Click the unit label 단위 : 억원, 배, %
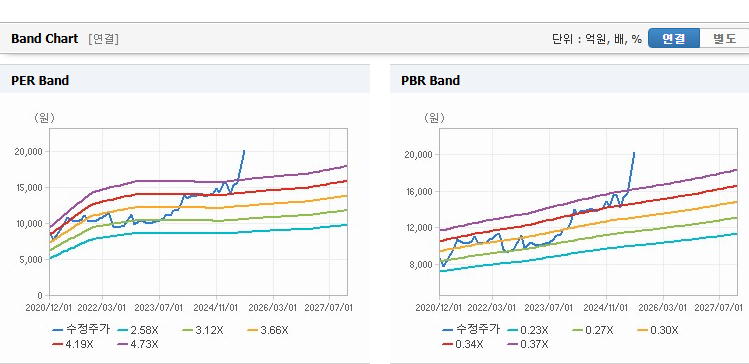The width and height of the screenshot is (749, 364). tap(597, 39)
